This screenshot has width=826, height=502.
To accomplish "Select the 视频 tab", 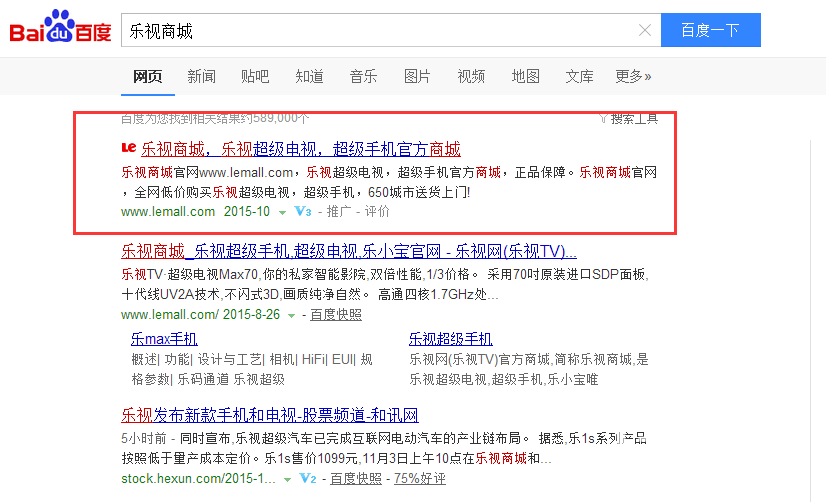I will tap(471, 76).
